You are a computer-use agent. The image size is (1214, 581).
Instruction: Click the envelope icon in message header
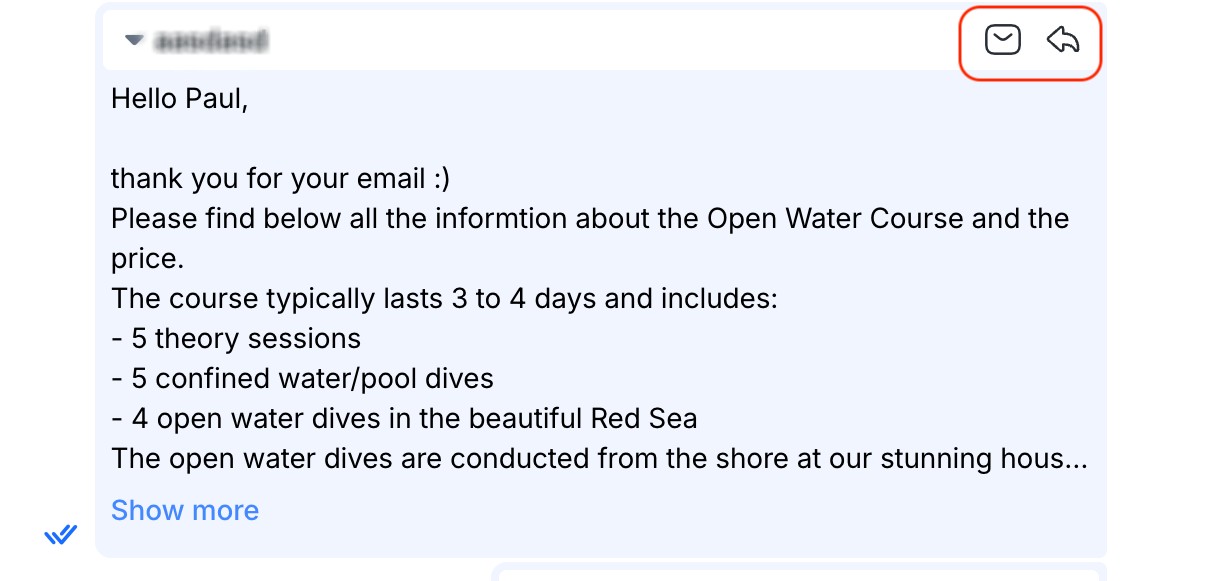click(x=1002, y=40)
